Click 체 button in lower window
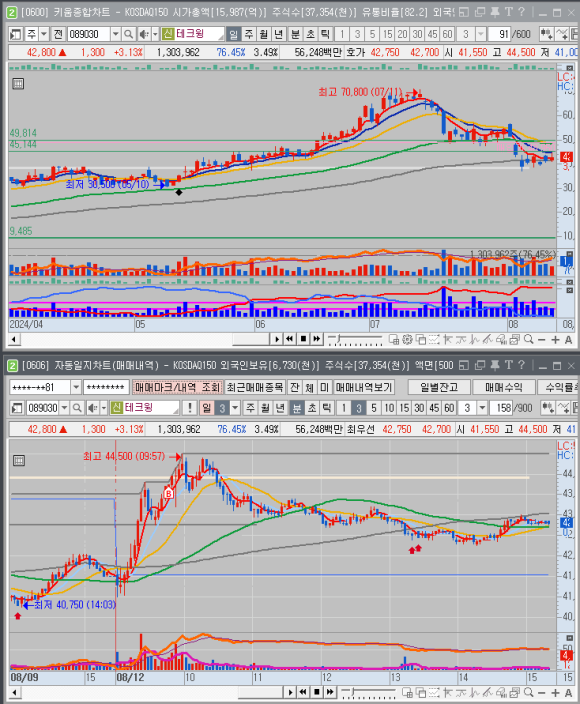 [x=310, y=387]
